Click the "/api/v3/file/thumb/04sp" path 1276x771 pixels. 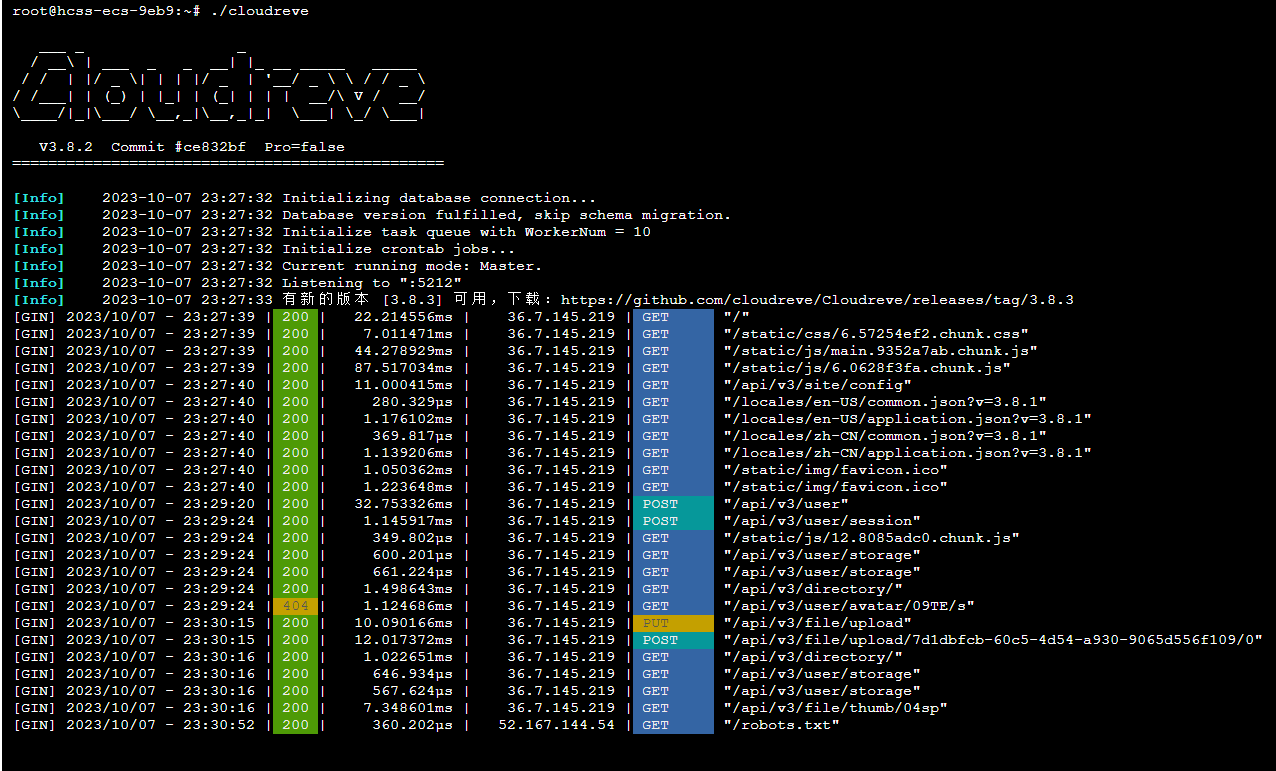835,708
